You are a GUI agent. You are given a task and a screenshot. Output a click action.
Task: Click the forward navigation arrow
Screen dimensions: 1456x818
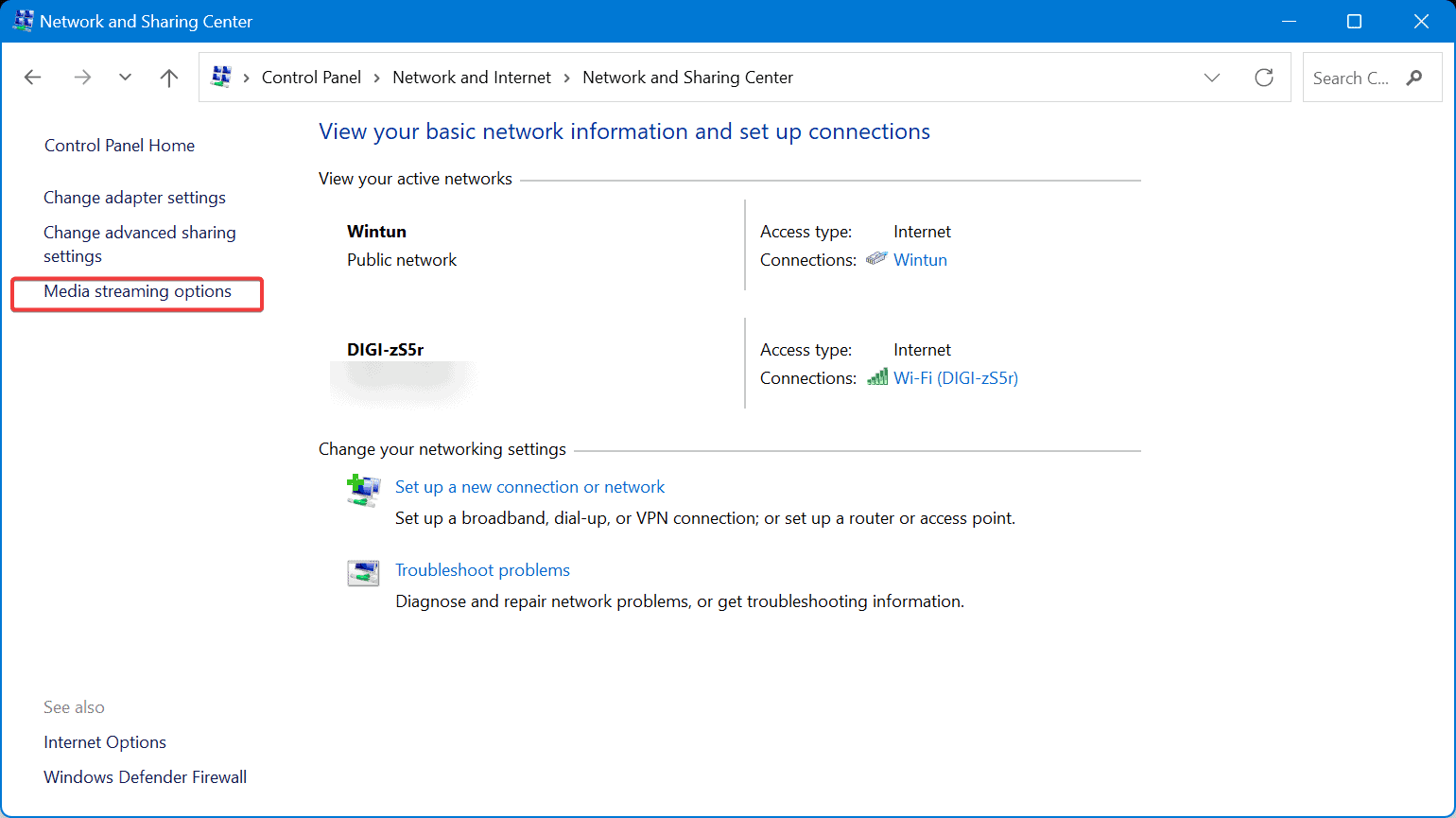pos(82,78)
